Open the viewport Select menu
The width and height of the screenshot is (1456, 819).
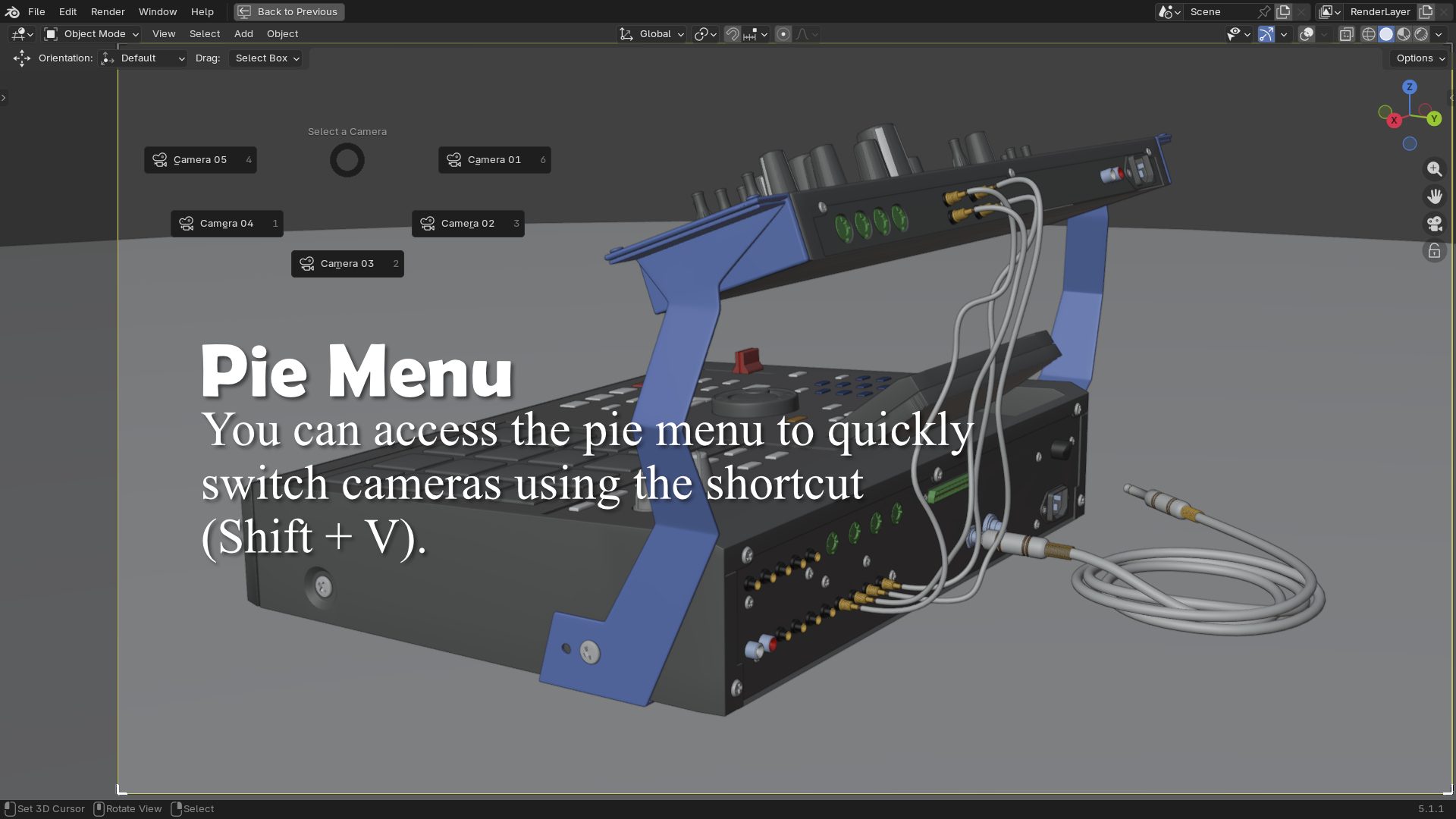205,34
